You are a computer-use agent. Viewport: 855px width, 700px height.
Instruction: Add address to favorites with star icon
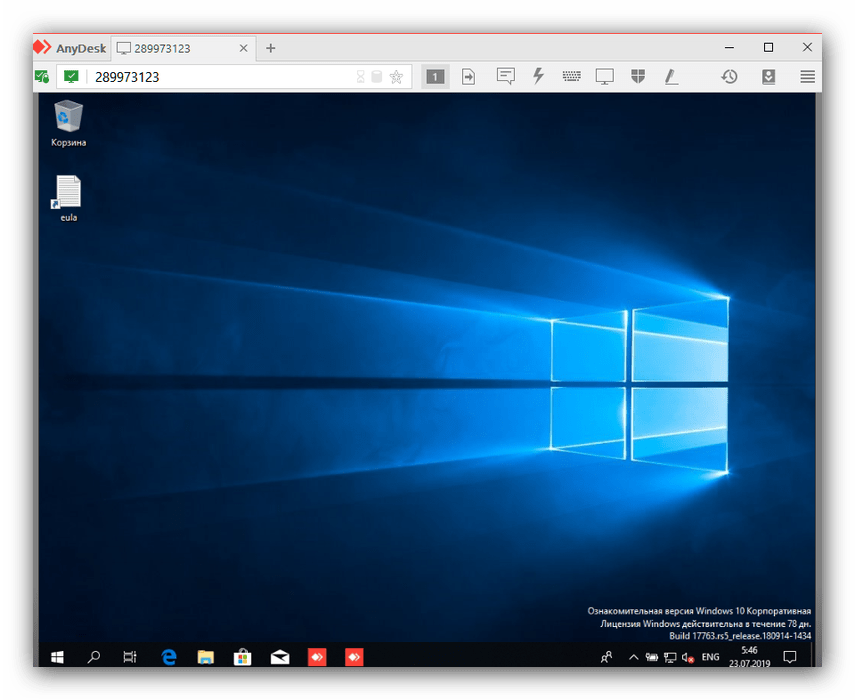396,77
